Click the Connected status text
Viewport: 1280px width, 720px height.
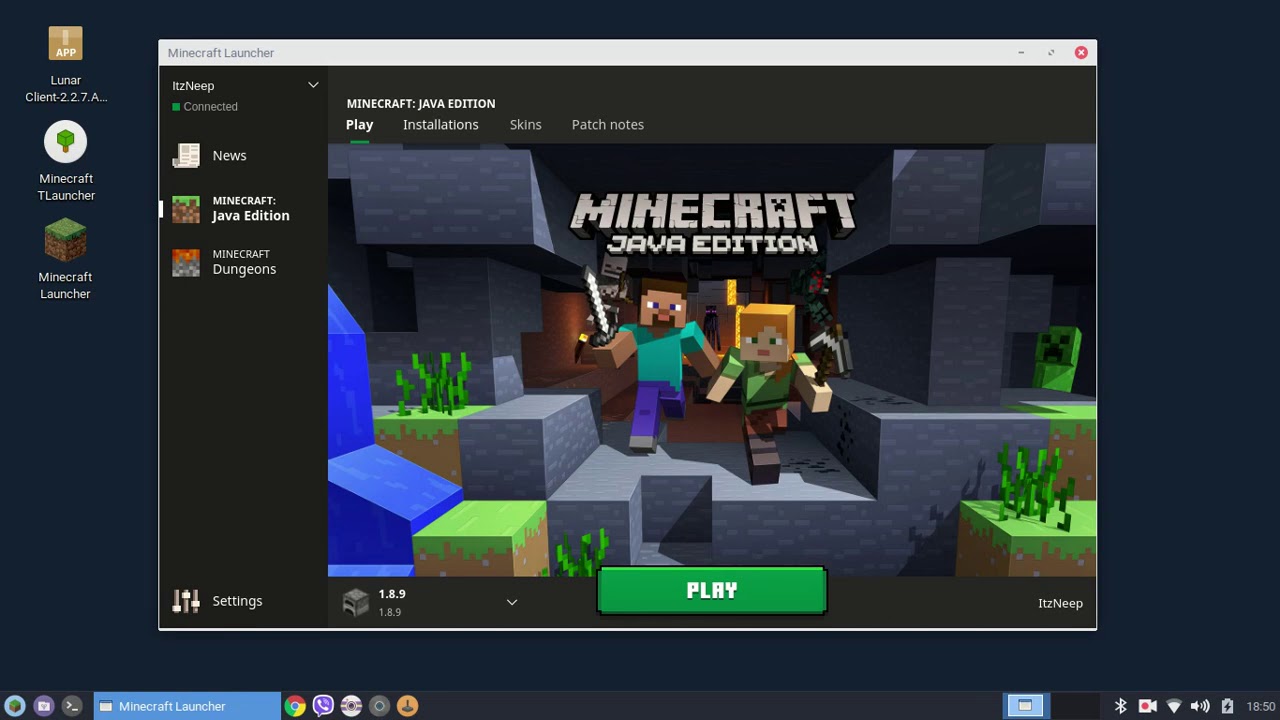210,106
